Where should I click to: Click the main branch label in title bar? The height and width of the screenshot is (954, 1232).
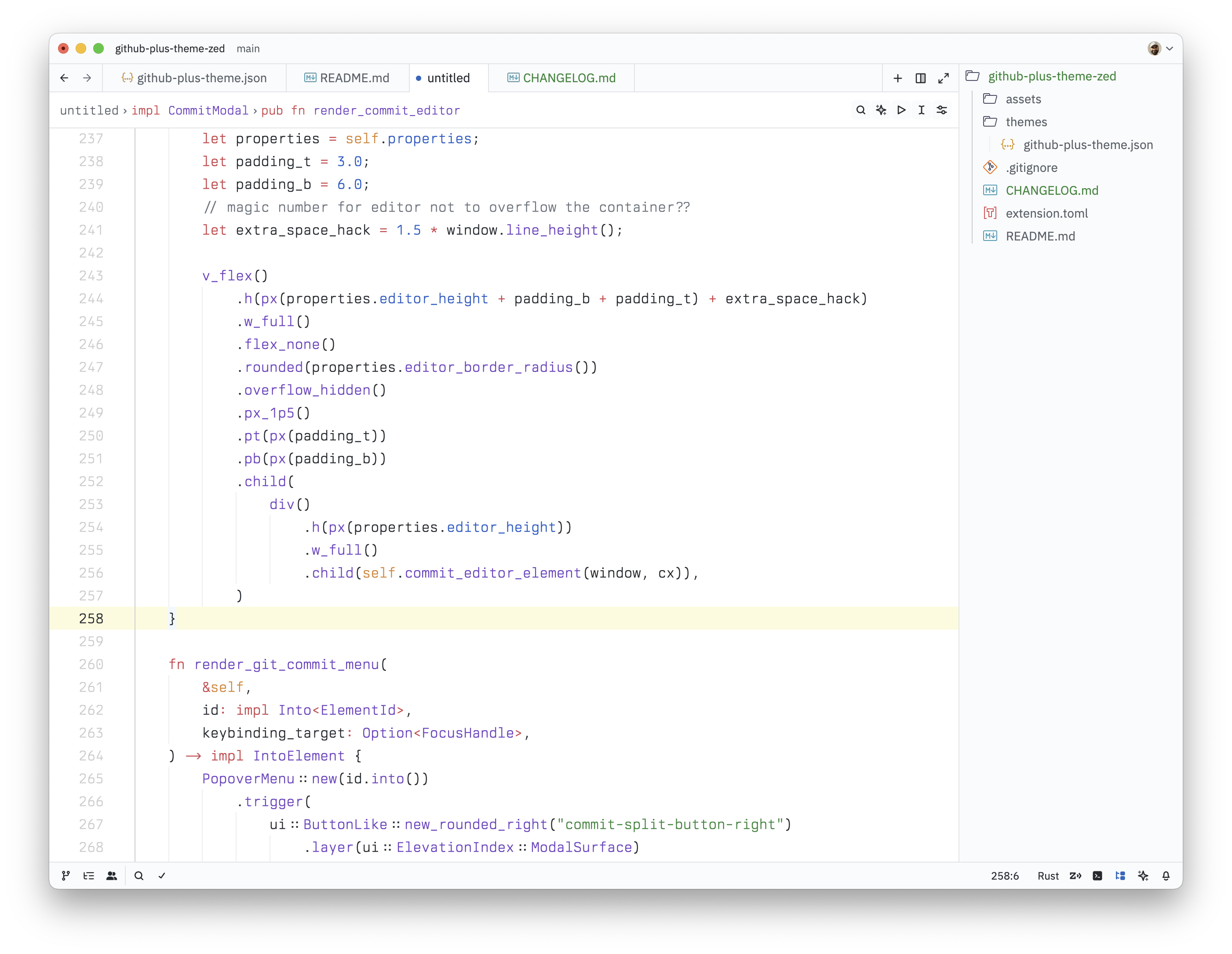tap(248, 48)
